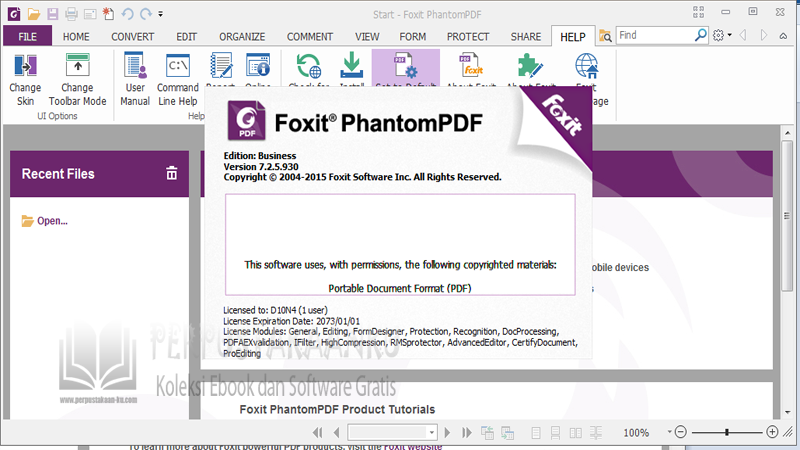Switch to the HOME tab
The width and height of the screenshot is (800, 450).
tap(76, 37)
